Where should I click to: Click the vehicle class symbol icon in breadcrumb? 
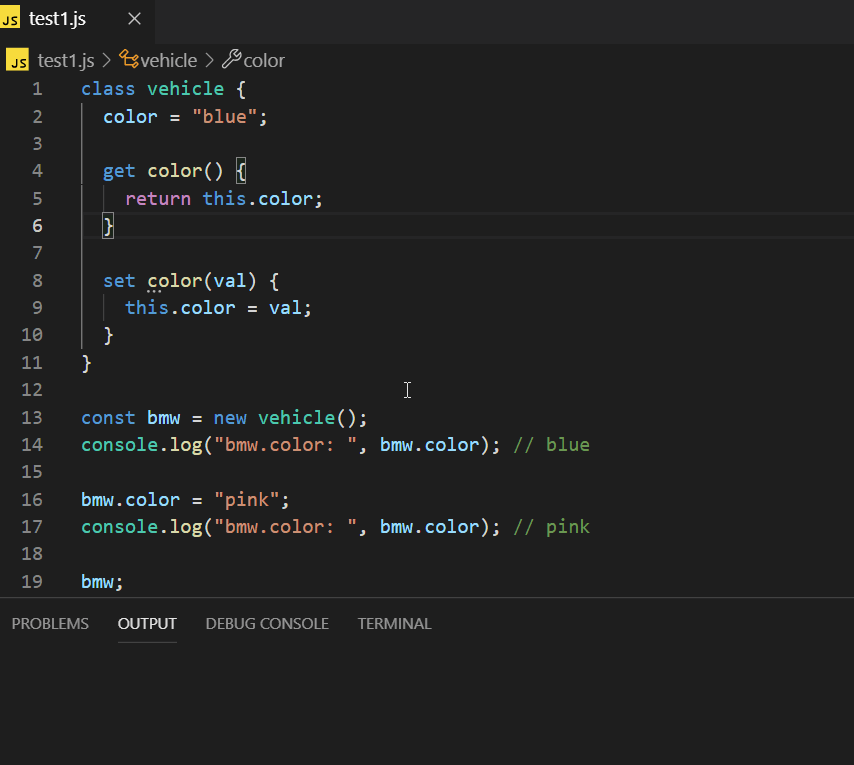click(129, 60)
